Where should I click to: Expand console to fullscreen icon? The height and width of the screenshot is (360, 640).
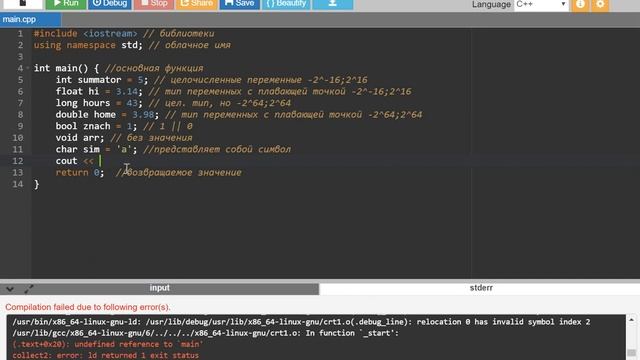[29, 289]
